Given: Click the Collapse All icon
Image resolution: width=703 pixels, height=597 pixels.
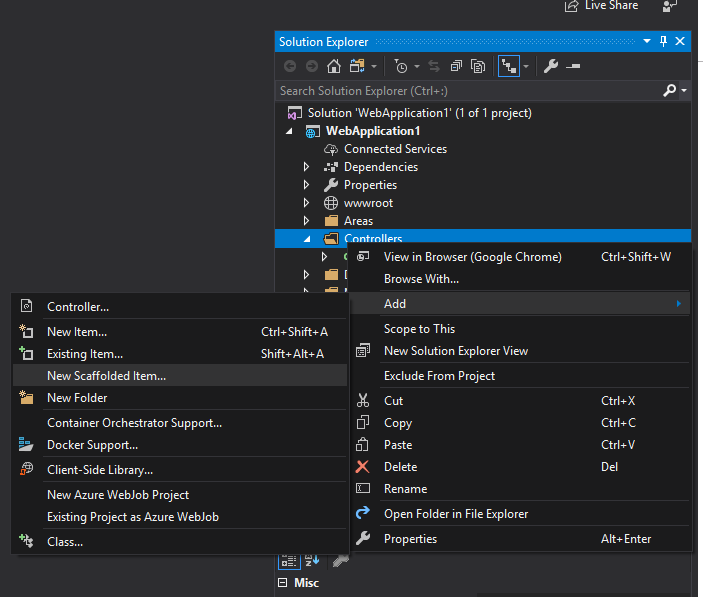Looking at the screenshot, I should click(456, 66).
